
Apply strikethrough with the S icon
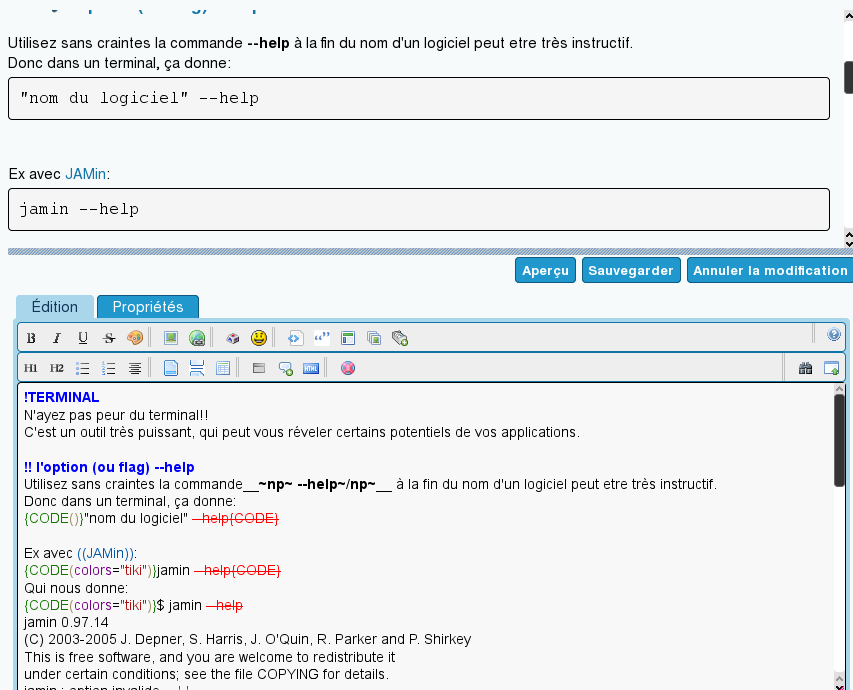coord(109,338)
